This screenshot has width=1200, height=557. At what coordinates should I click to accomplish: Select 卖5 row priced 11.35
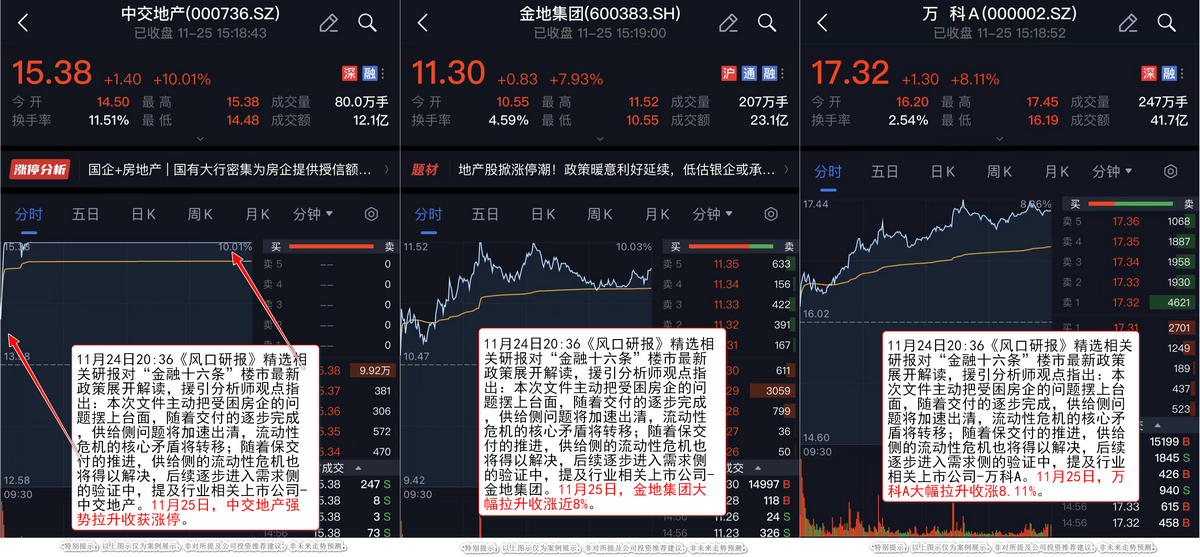pyautogui.click(x=731, y=265)
